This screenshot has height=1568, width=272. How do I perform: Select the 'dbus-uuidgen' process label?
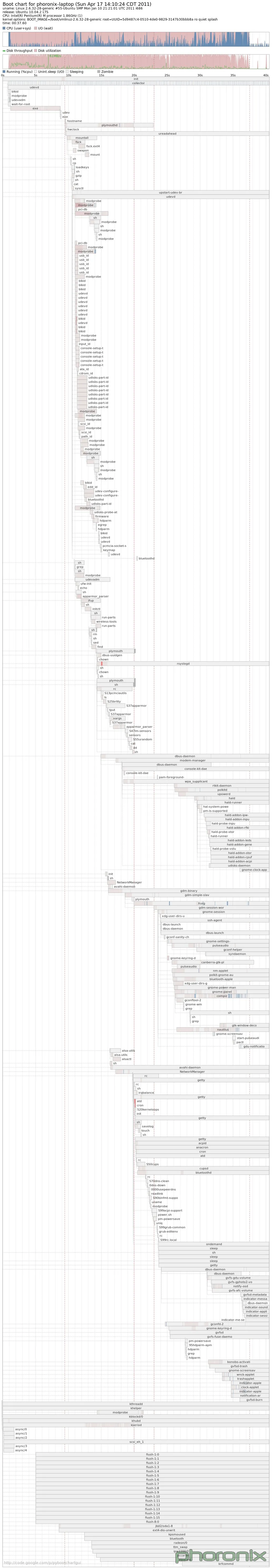(112, 655)
